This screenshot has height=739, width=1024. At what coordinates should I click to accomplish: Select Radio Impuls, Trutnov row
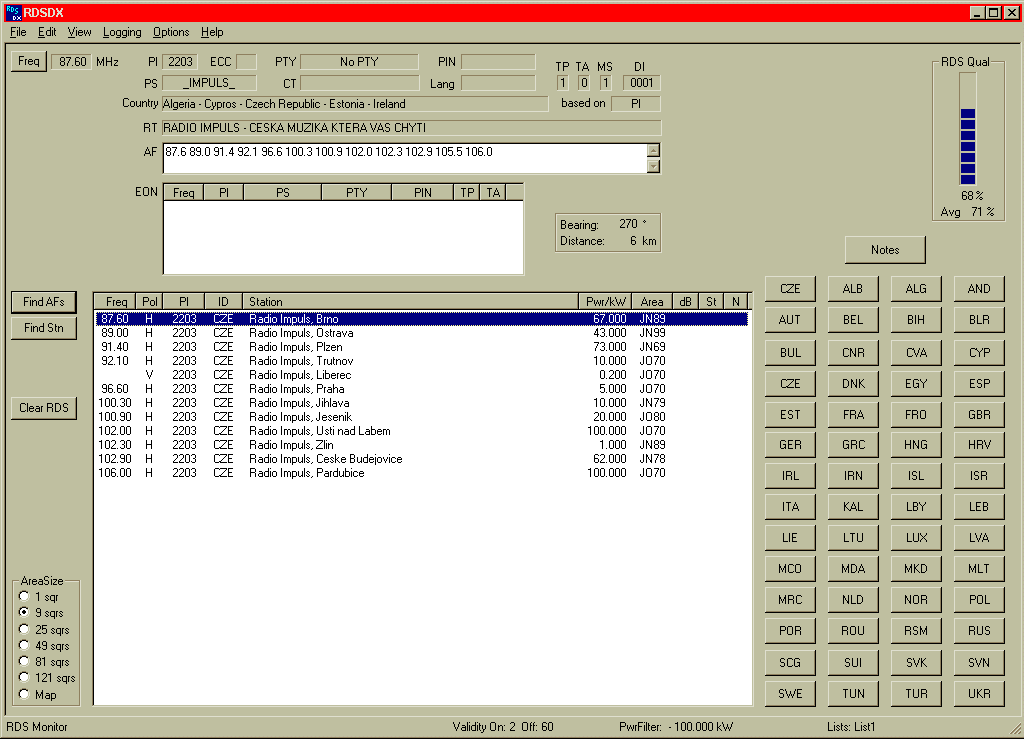point(421,361)
